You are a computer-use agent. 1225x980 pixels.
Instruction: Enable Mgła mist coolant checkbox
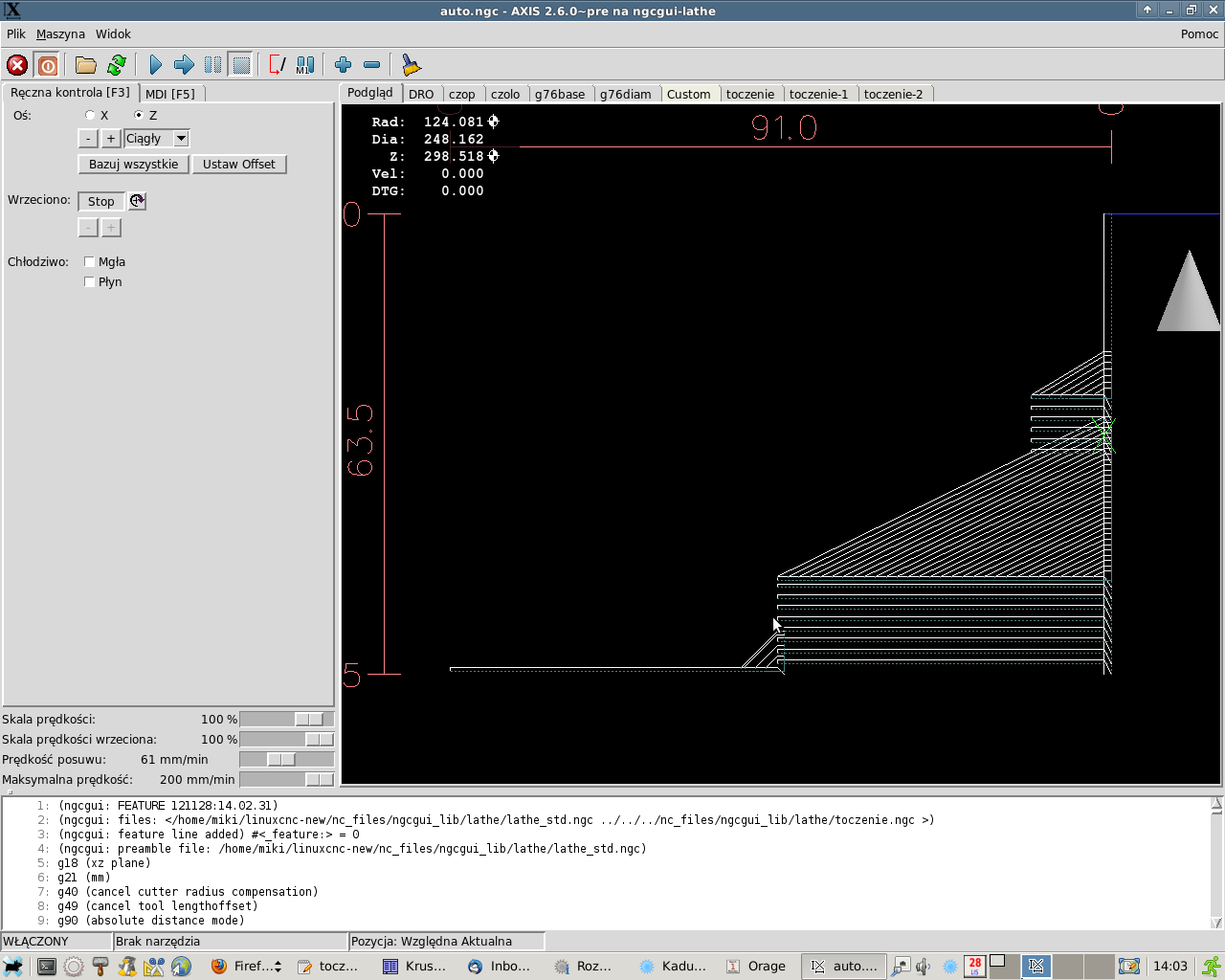(89, 262)
